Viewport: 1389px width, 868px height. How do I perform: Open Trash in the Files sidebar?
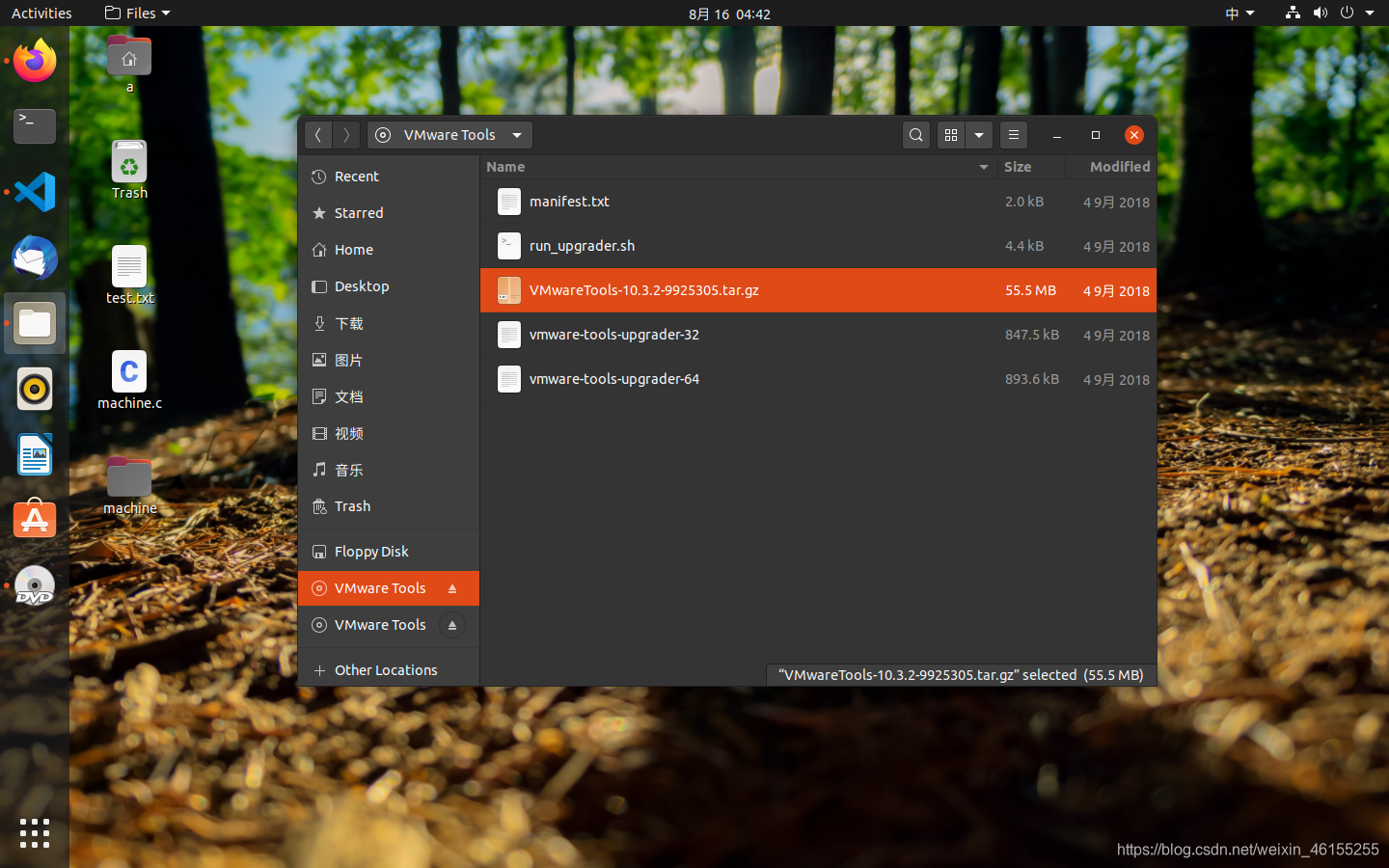[389, 506]
